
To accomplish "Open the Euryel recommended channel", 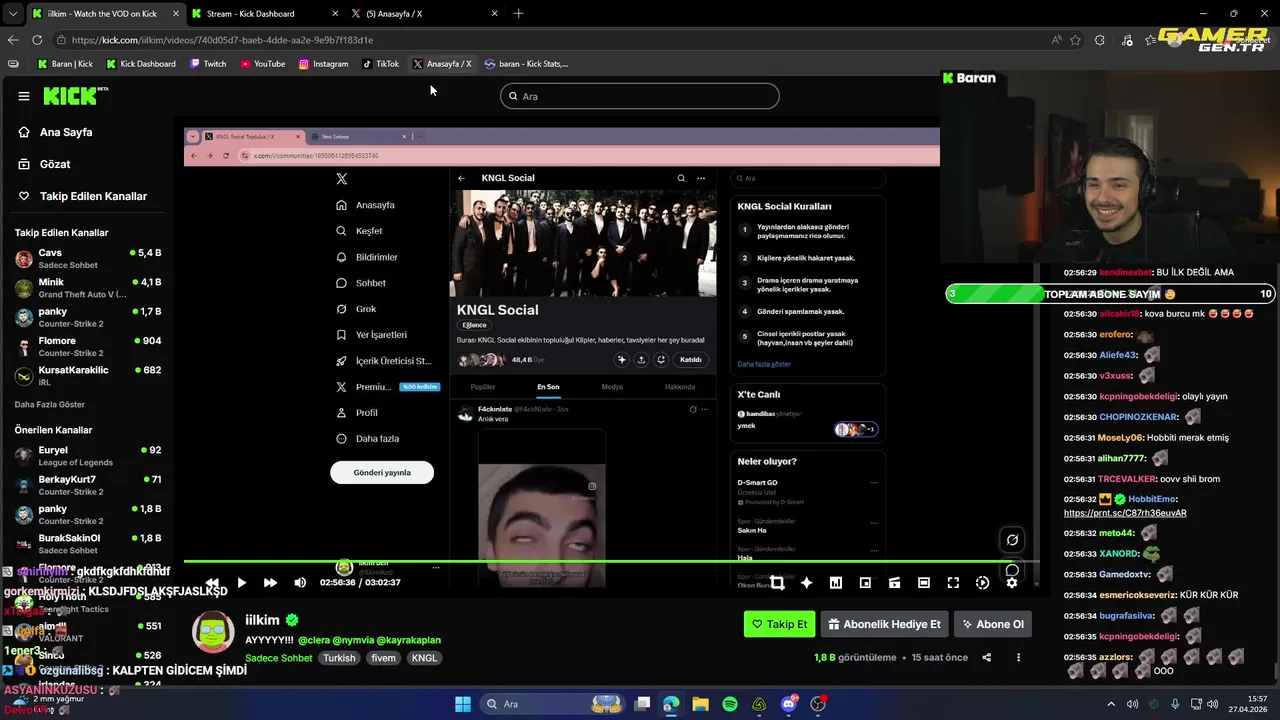I will (88, 455).
